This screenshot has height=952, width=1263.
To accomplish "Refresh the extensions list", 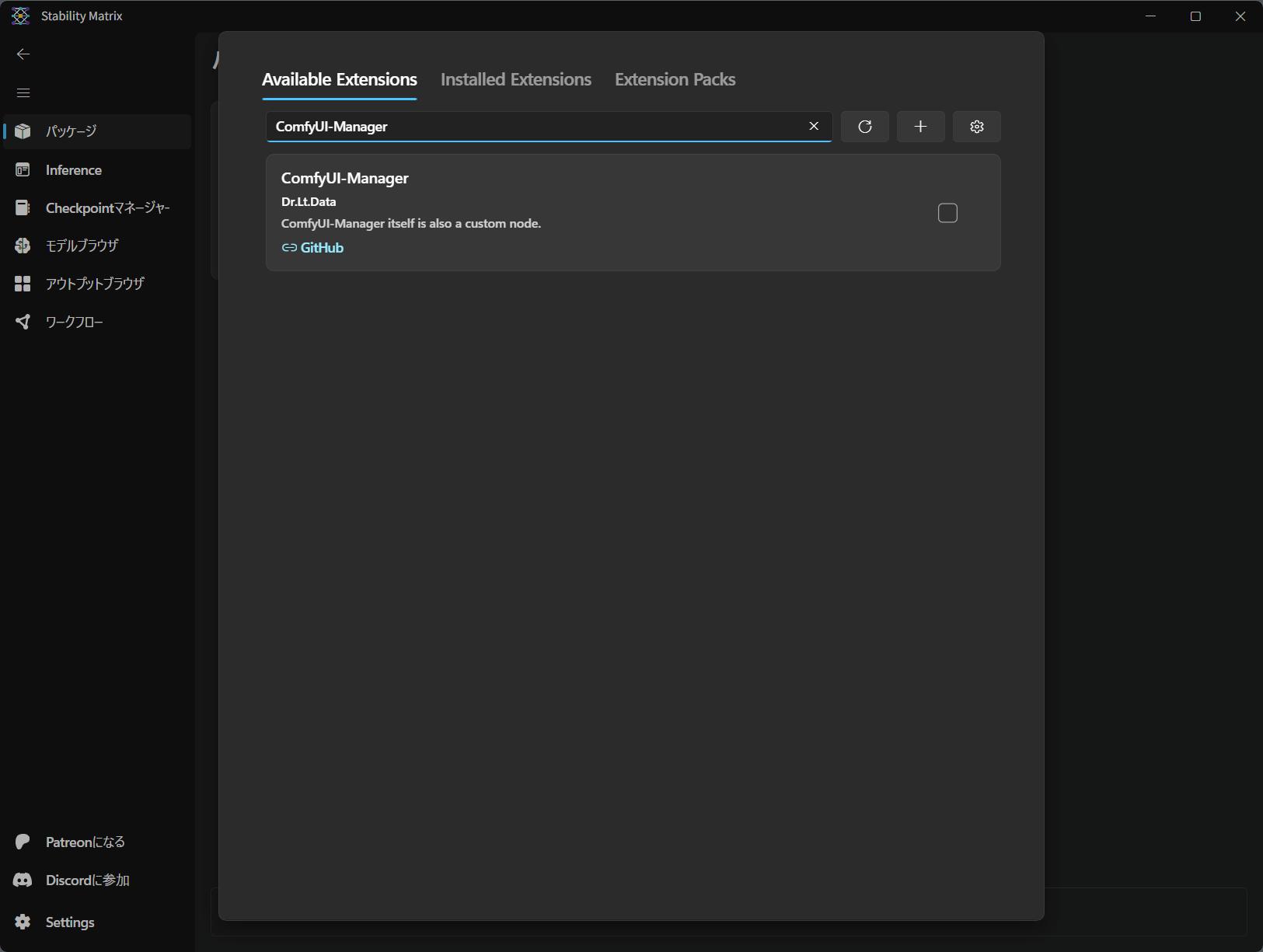I will (x=864, y=127).
